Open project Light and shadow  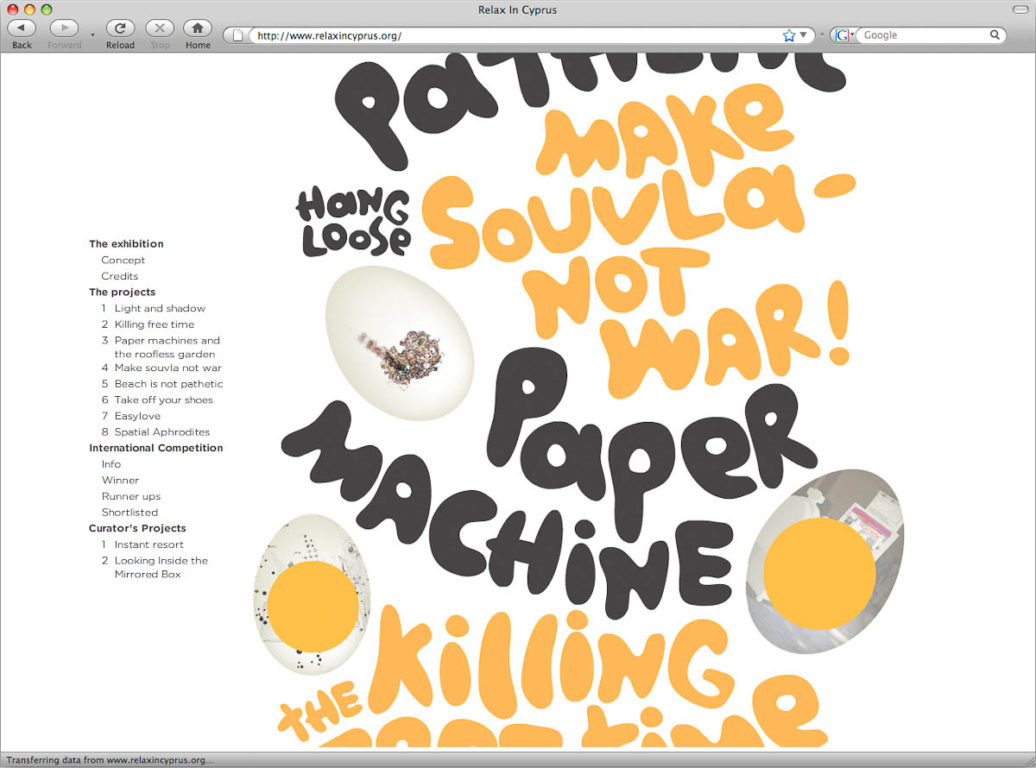point(160,309)
